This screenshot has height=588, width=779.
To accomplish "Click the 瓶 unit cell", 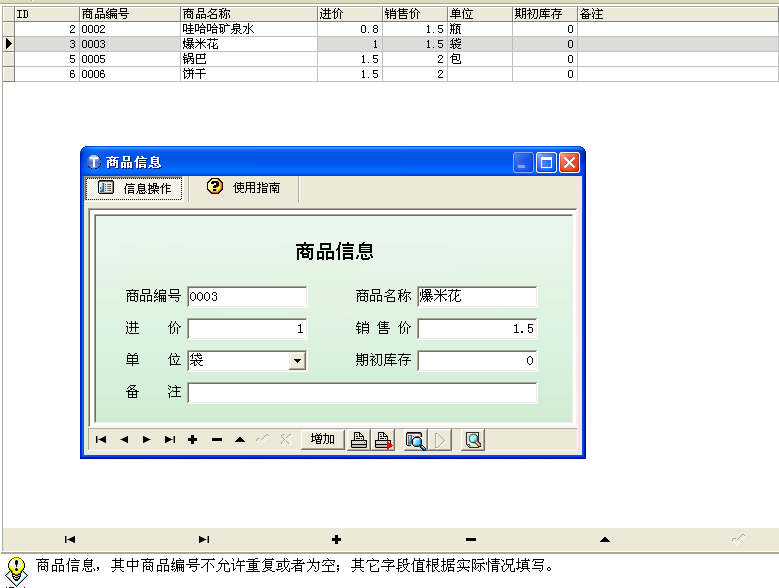I will click(x=480, y=29).
